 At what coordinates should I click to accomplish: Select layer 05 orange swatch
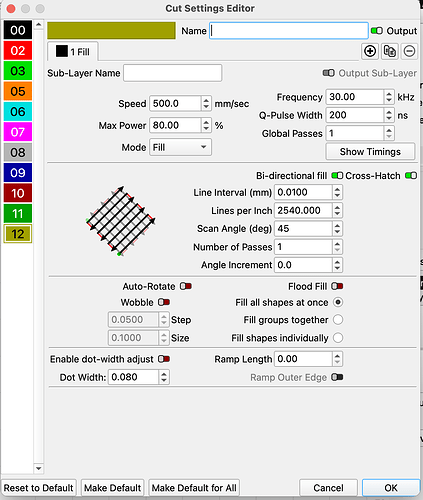(18, 91)
